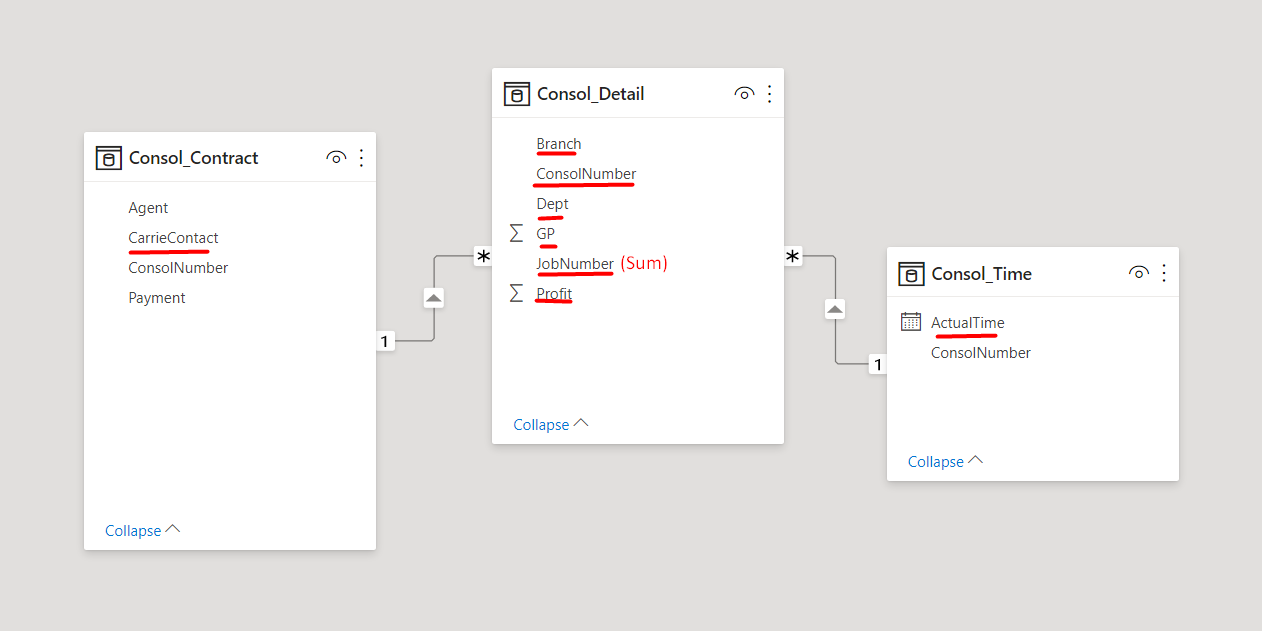This screenshot has height=631, width=1262.
Task: Click the Consol_Detail table title
Action: (591, 94)
